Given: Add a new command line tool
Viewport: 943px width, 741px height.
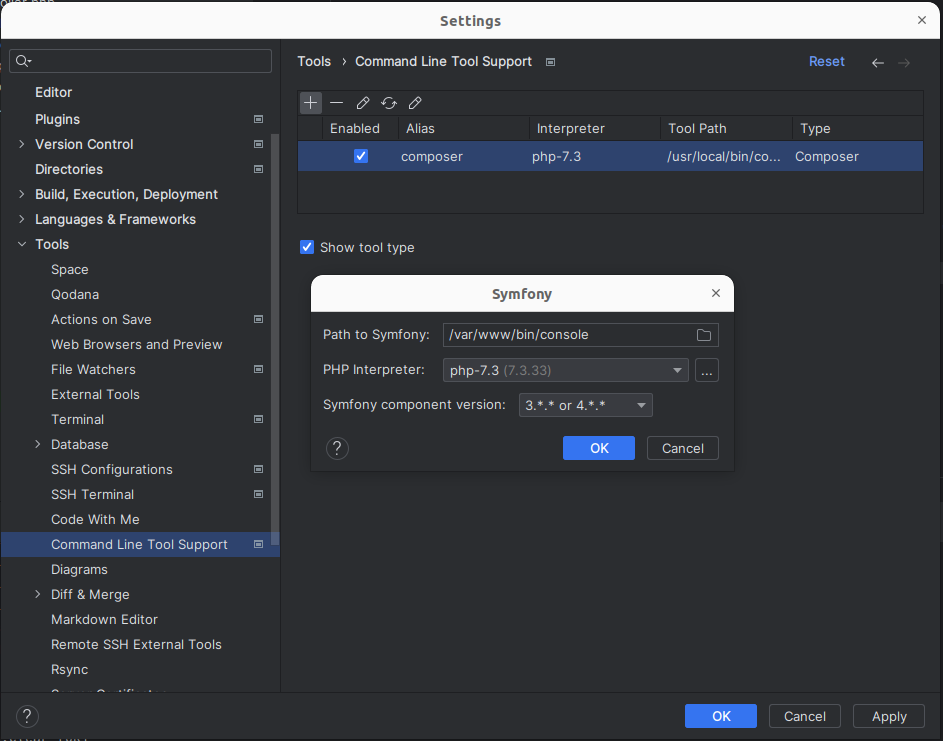Looking at the screenshot, I should point(310,103).
